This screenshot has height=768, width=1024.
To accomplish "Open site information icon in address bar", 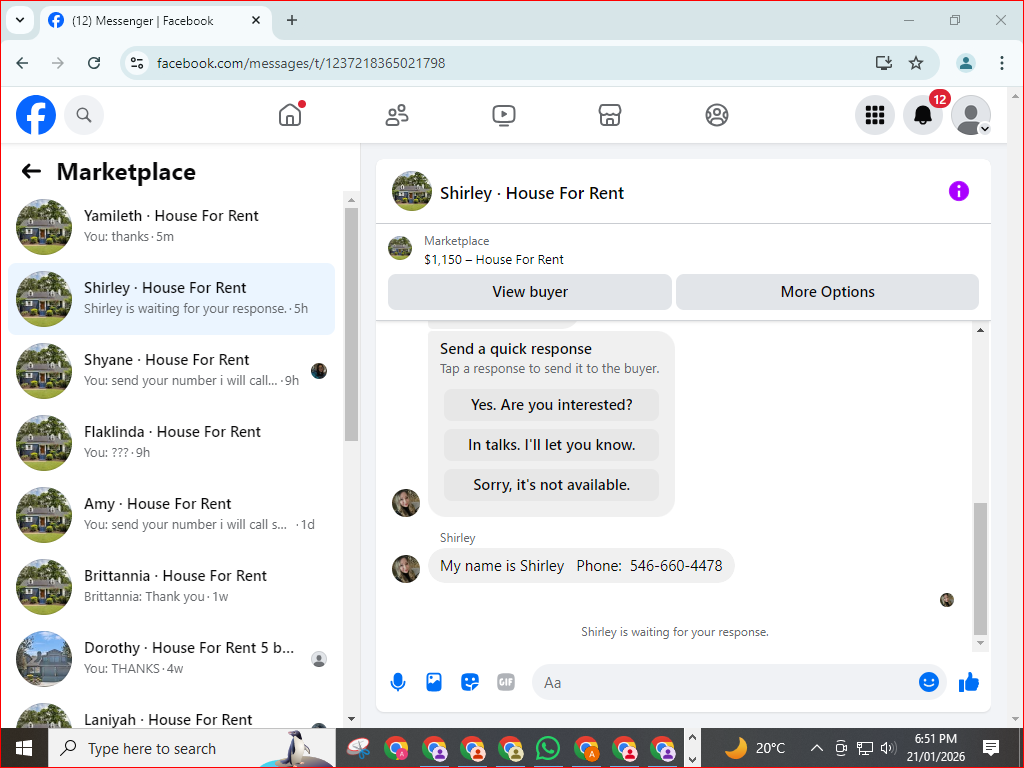I will [x=136, y=63].
